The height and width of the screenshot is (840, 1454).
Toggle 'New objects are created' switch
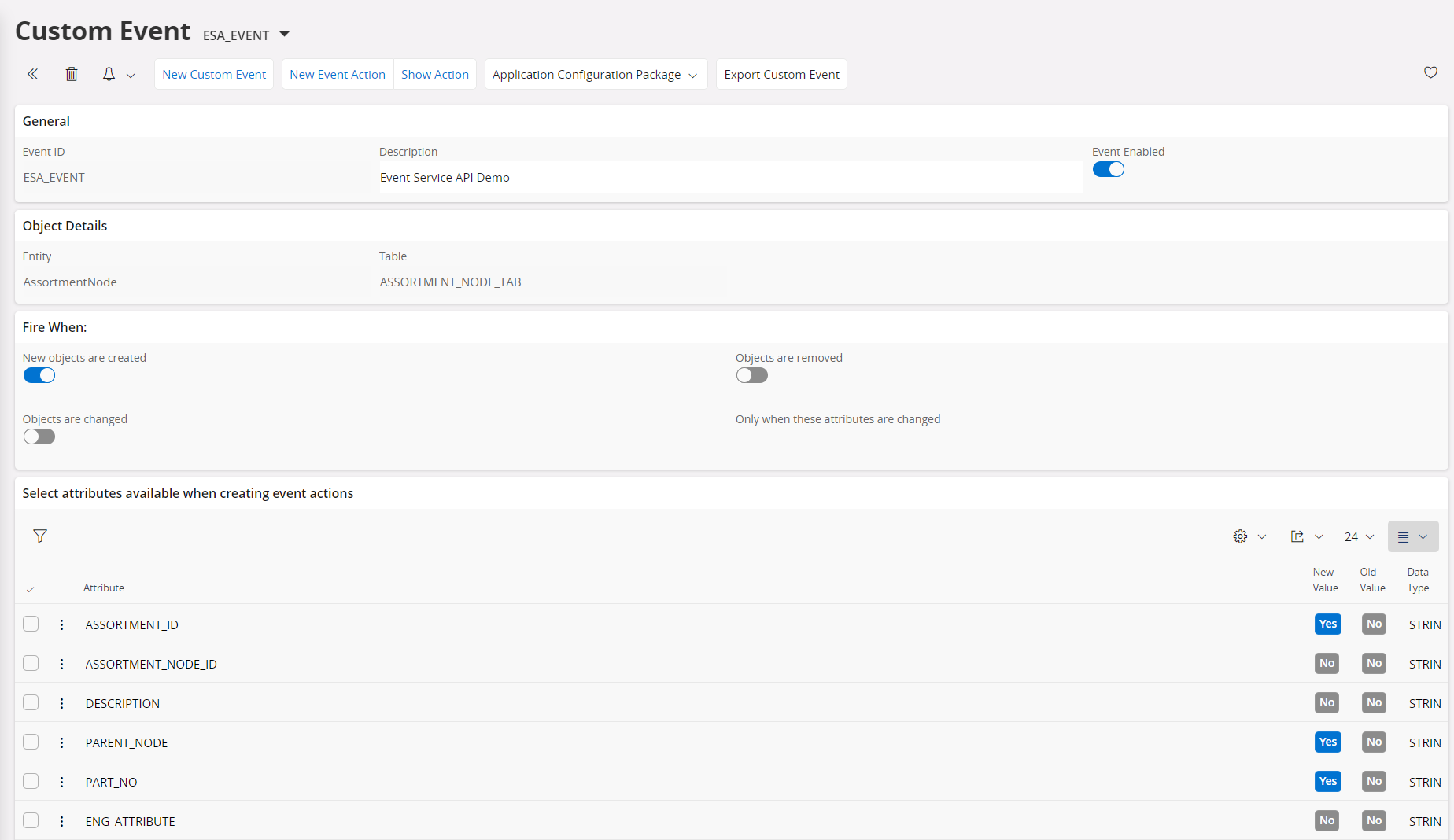[39, 376]
